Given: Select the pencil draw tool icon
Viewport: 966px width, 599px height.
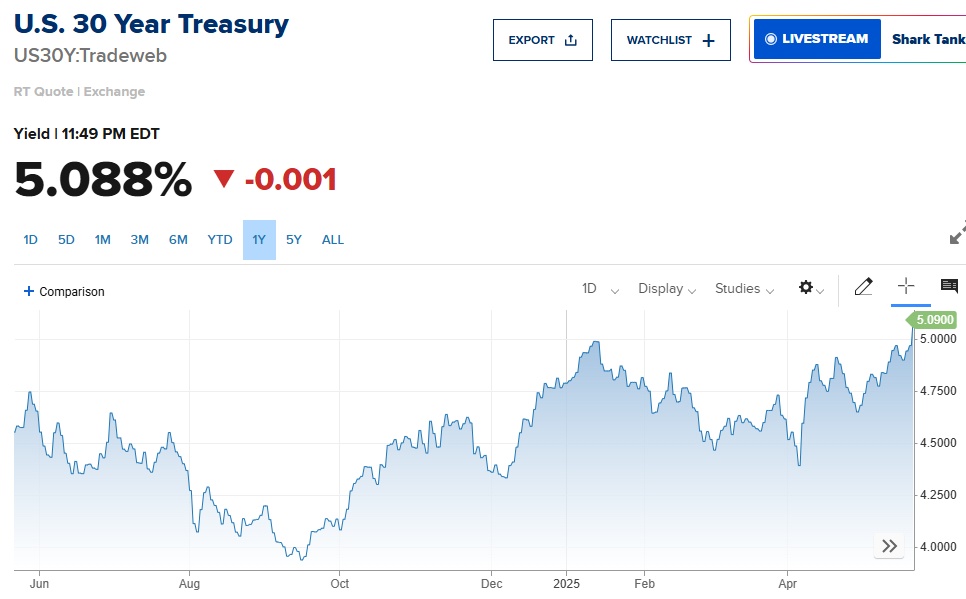Looking at the screenshot, I should 863,287.
